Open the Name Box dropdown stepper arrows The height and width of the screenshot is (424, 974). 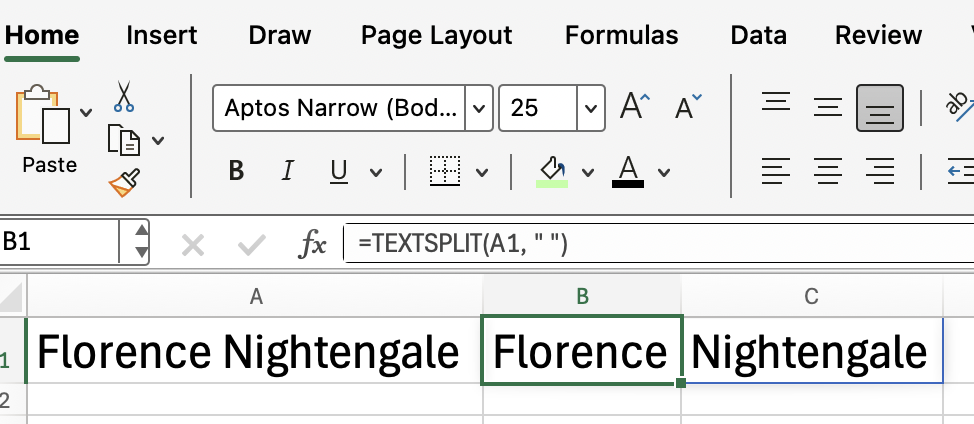(x=141, y=242)
